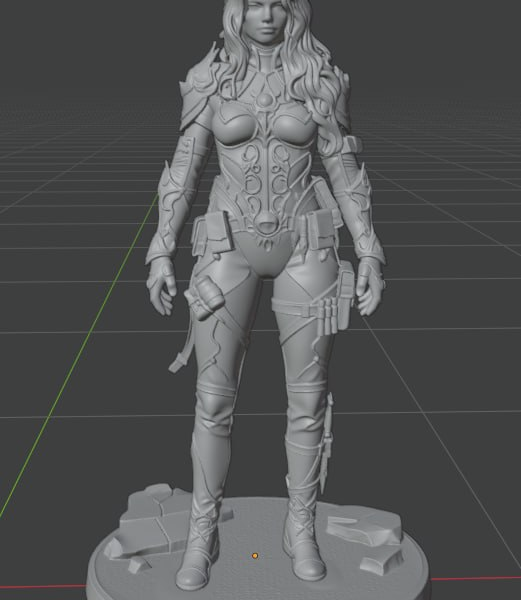Select the dangling strap beside the left leg

tap(181, 346)
